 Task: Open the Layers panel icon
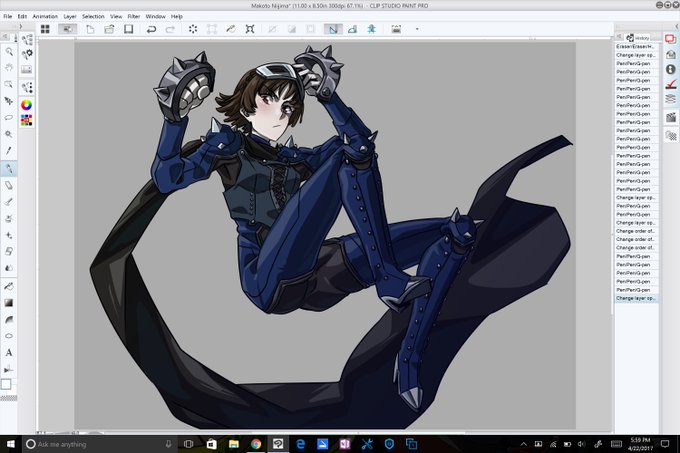pos(670,99)
